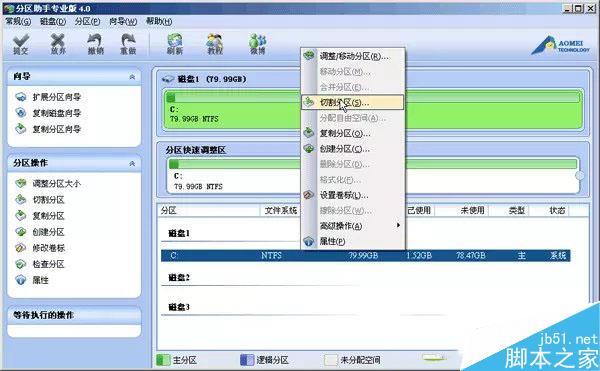
Task: Choose 调整/移动分区(R) in context menu
Action: [x=353, y=56]
